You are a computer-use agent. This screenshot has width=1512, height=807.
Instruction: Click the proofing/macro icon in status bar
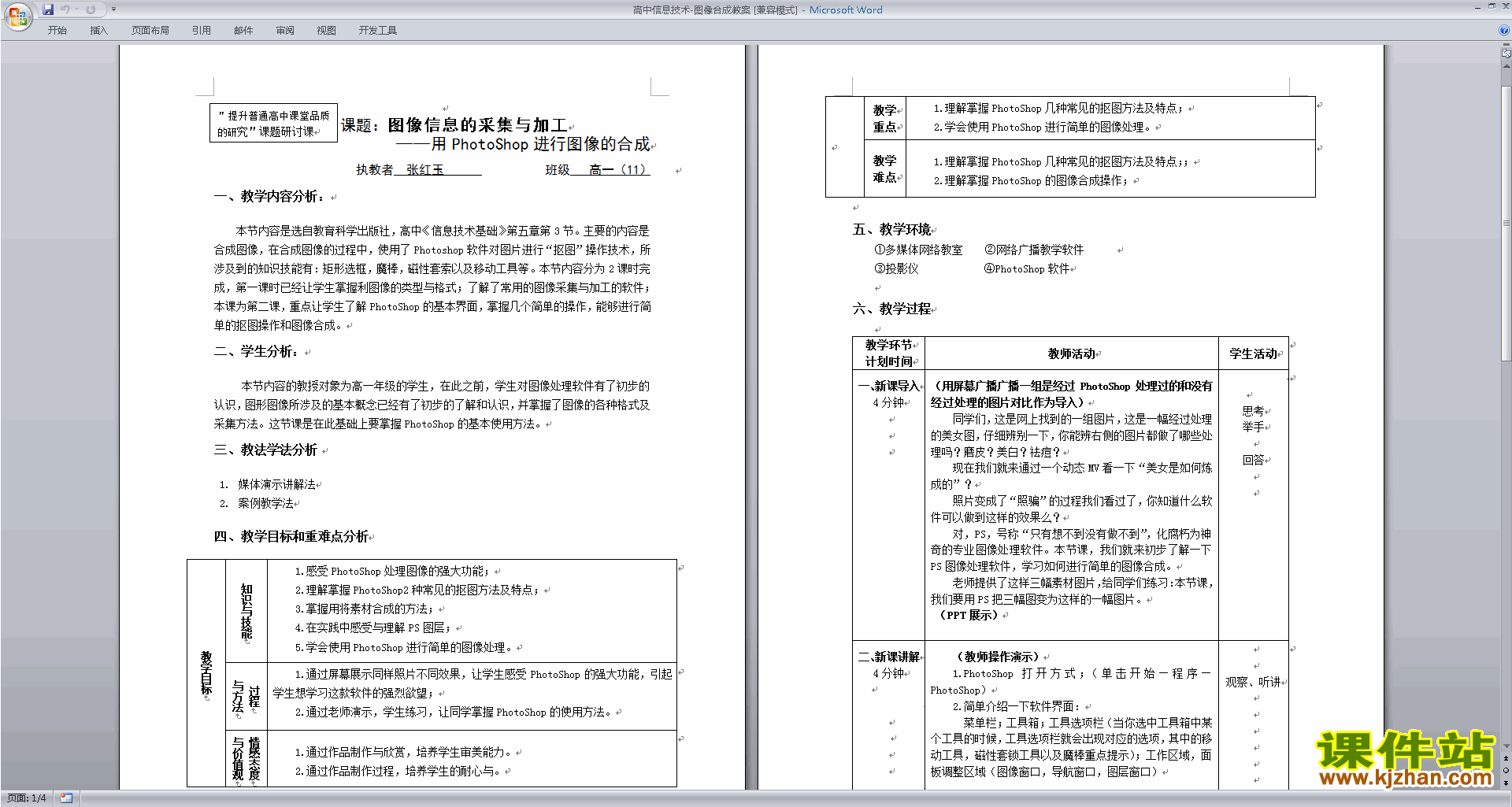(66, 798)
